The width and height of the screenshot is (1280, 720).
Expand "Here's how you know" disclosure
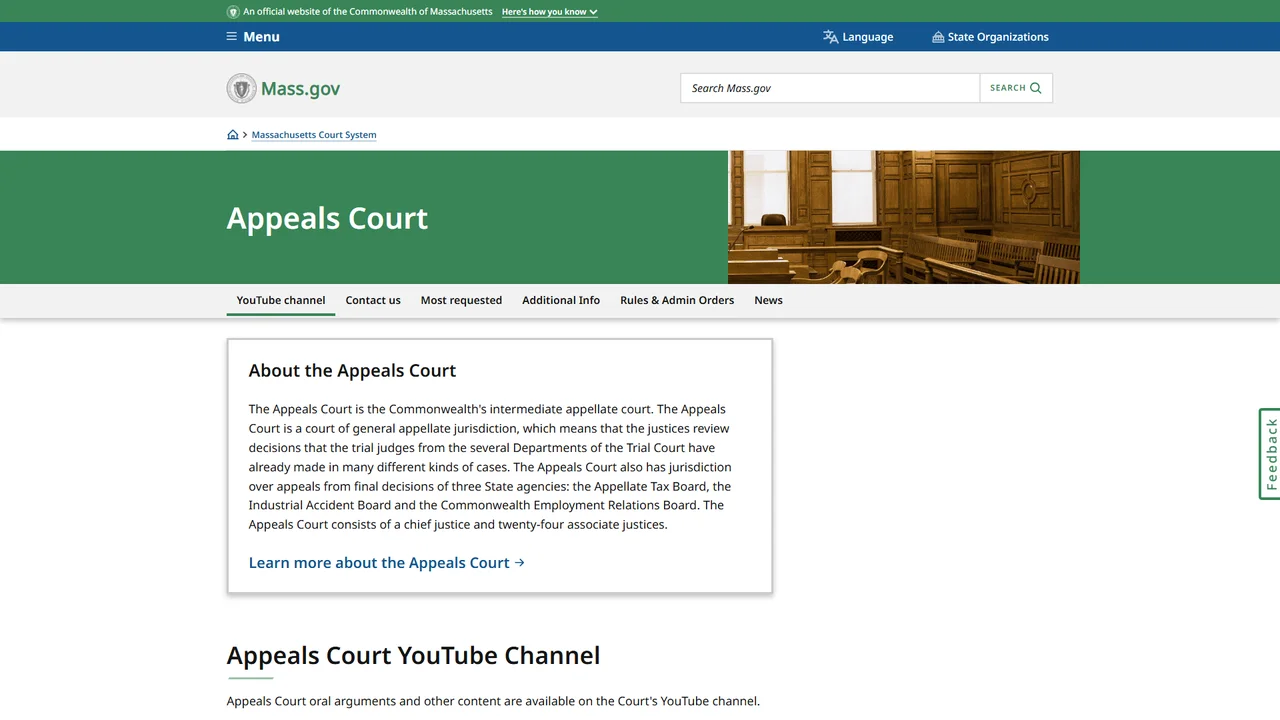click(550, 12)
